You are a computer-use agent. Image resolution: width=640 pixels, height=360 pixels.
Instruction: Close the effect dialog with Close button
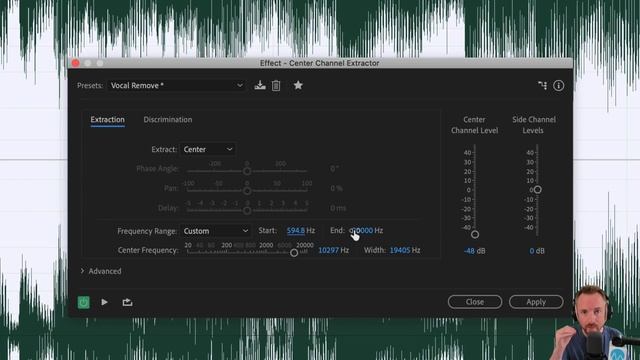click(x=475, y=302)
